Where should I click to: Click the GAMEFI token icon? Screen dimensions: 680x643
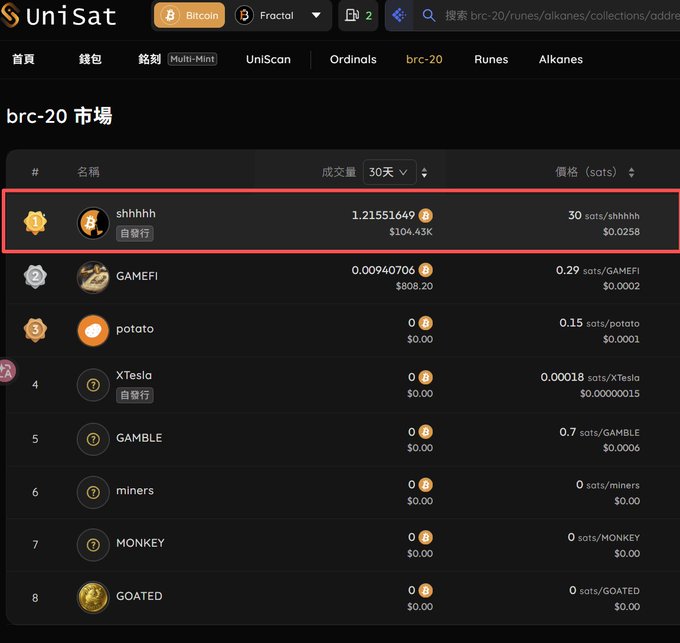(x=93, y=277)
